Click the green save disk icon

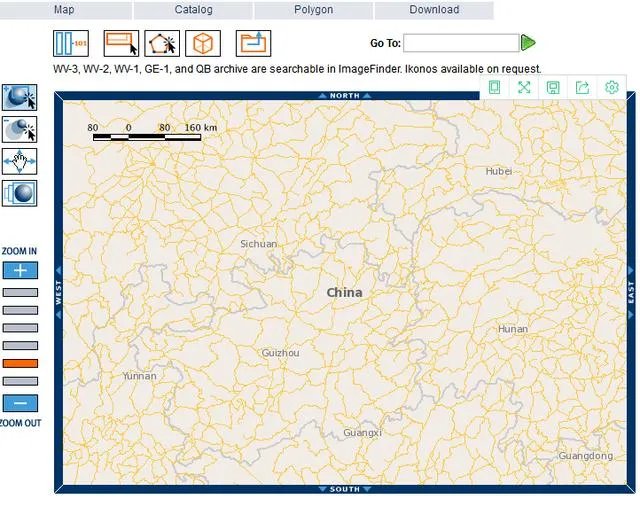point(553,88)
